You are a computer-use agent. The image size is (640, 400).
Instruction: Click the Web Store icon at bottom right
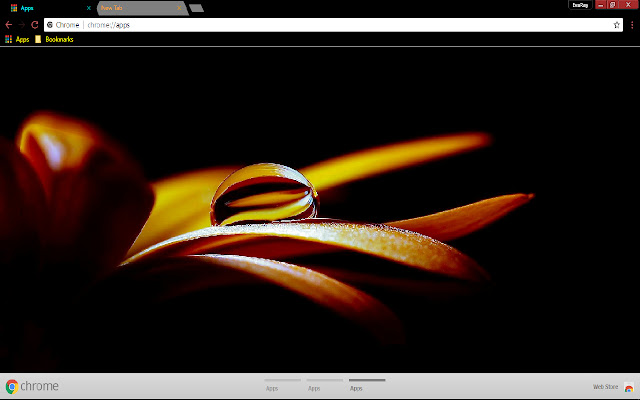(x=629, y=387)
